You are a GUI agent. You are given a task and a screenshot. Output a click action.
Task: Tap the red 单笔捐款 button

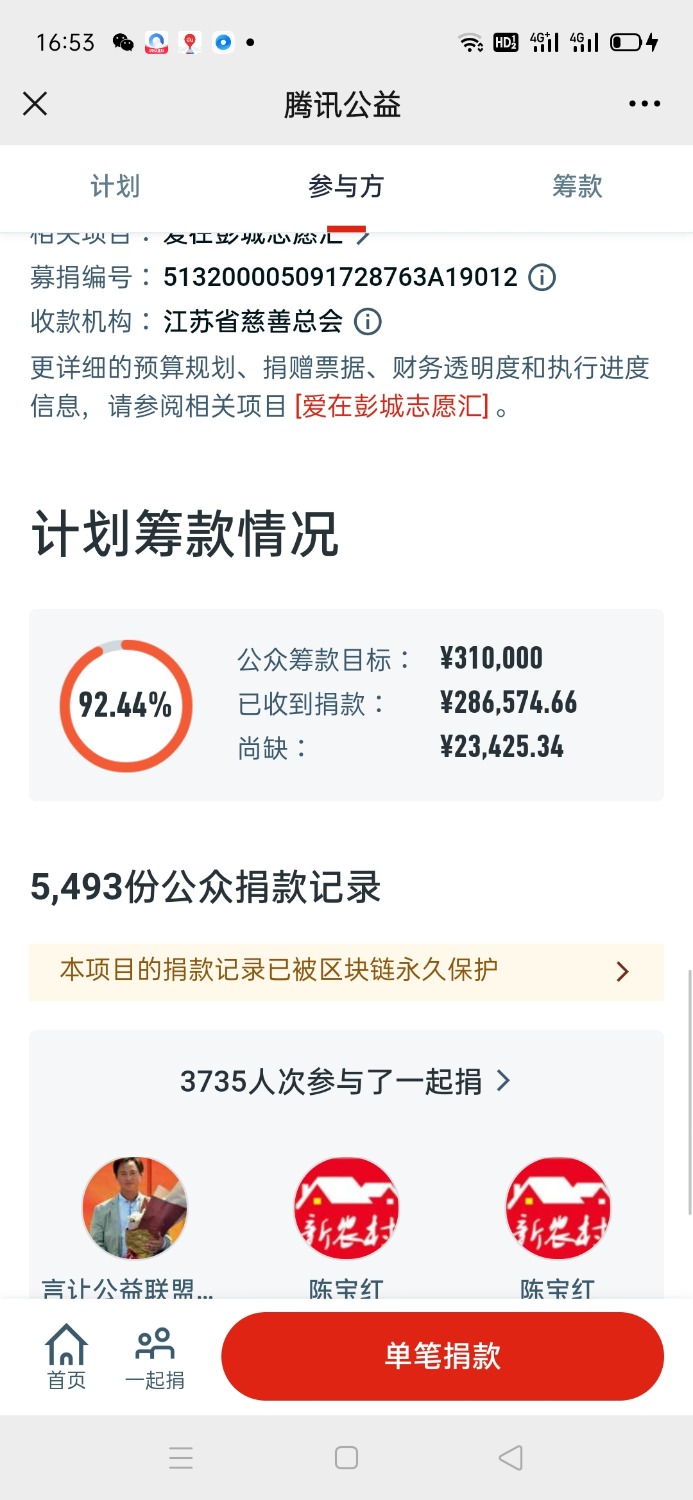point(442,1356)
